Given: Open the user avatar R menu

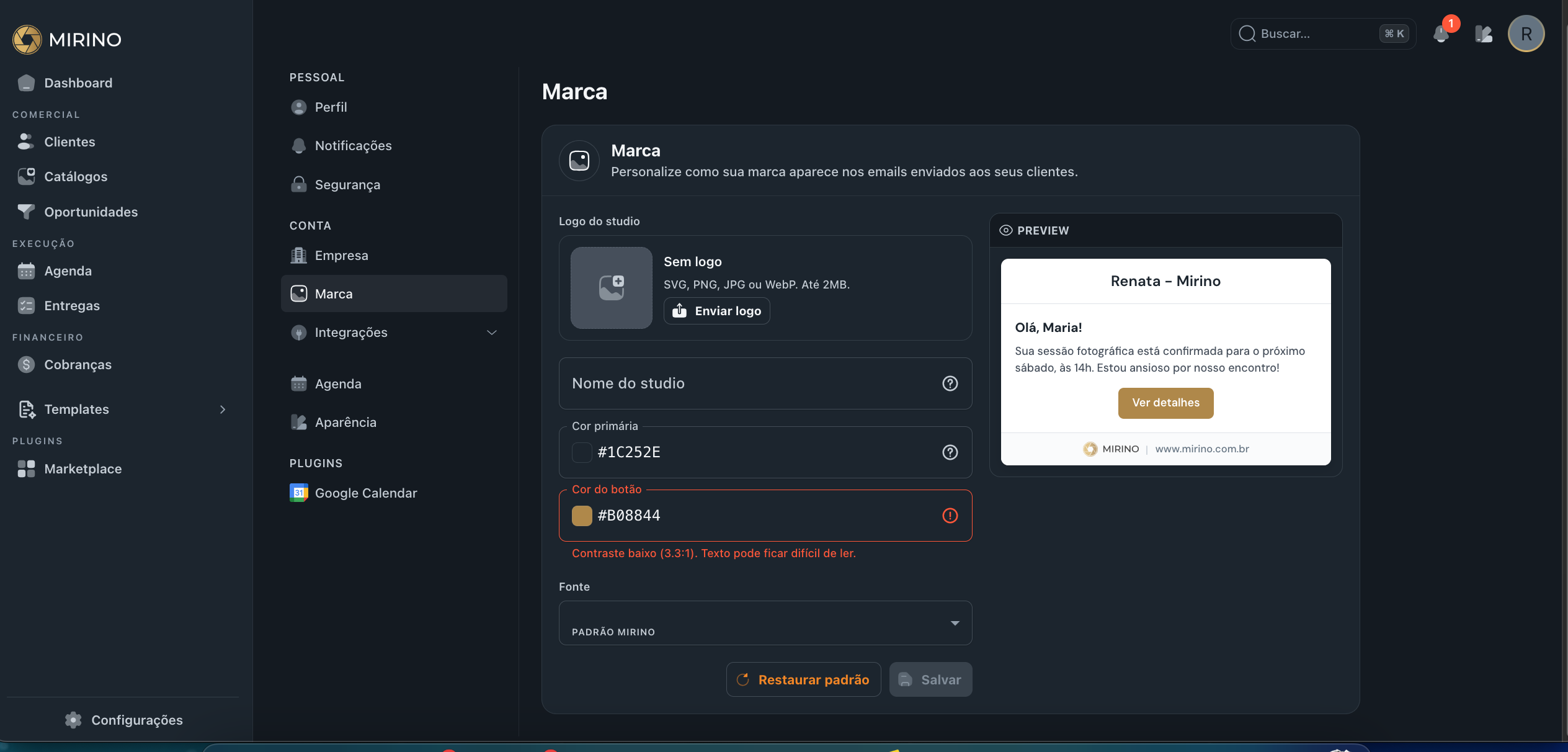Looking at the screenshot, I should [1526, 34].
